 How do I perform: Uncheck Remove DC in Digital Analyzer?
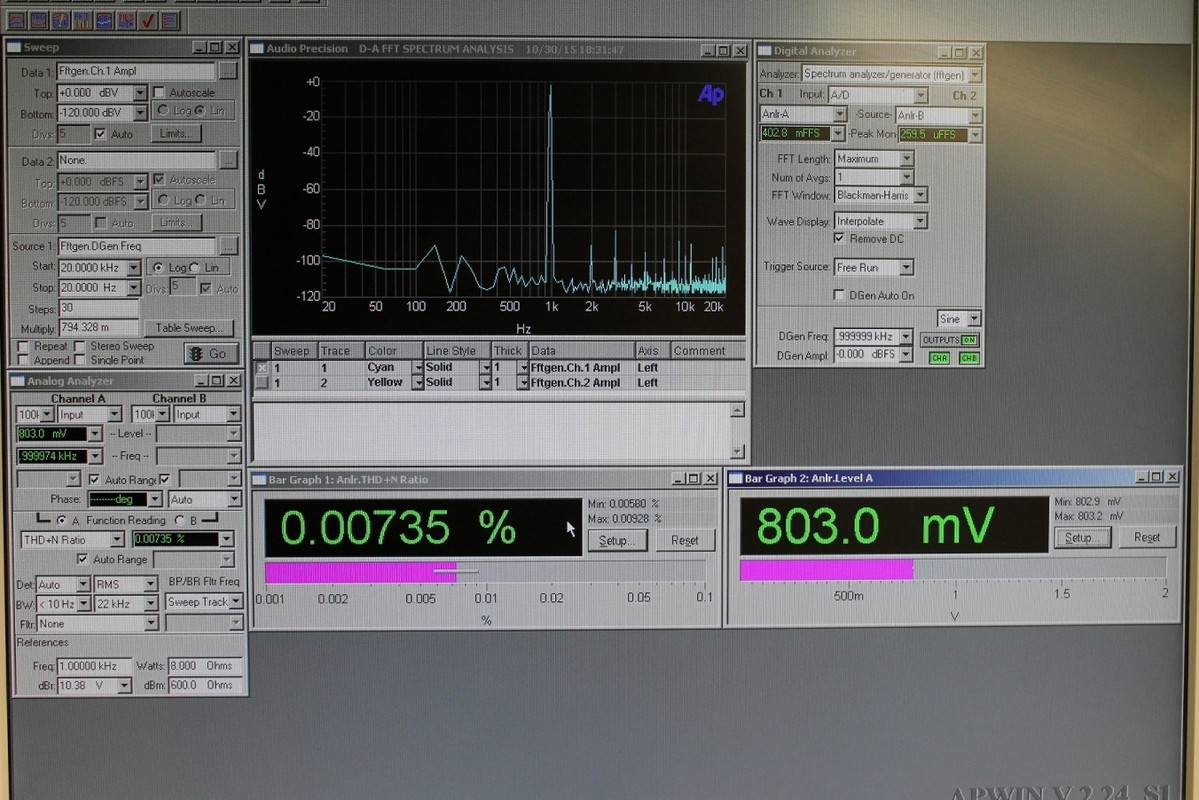(x=839, y=239)
